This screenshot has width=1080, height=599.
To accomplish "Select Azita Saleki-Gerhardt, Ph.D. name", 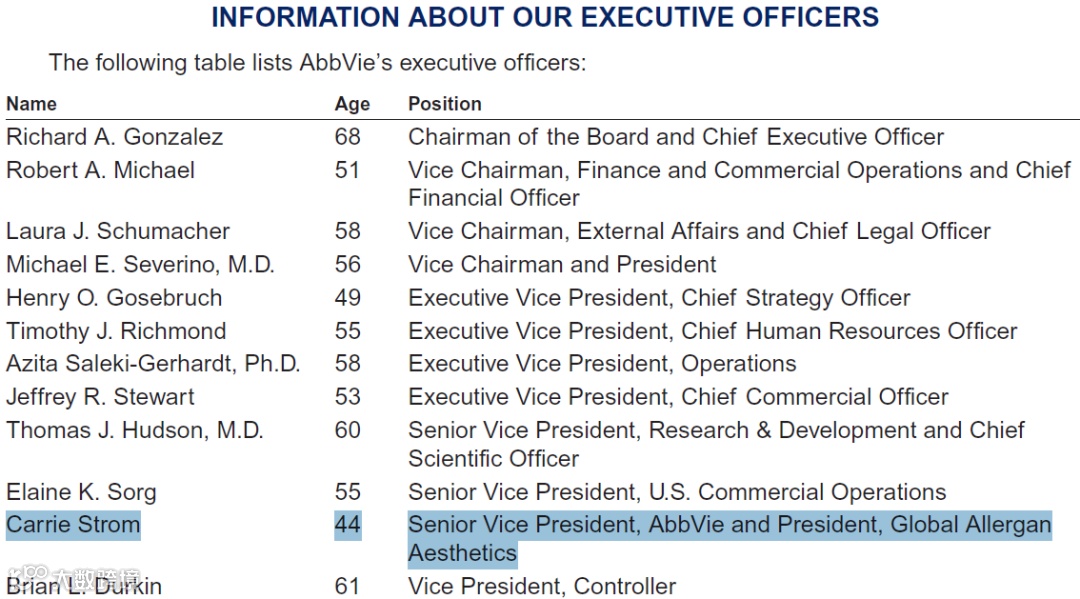I will coord(153,364).
